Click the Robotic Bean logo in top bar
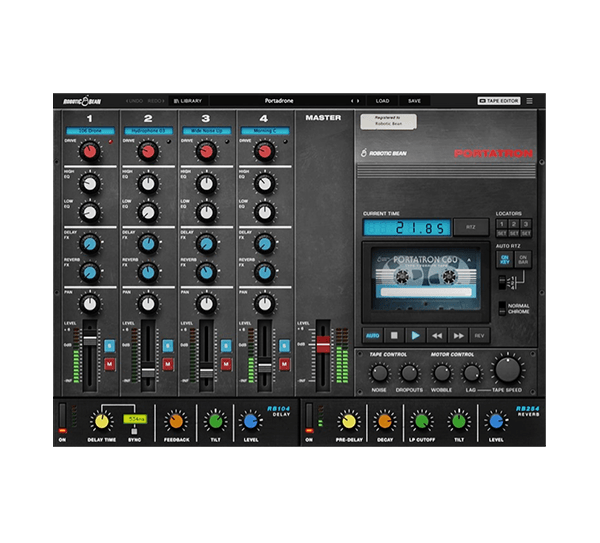600x543 pixels. point(82,101)
